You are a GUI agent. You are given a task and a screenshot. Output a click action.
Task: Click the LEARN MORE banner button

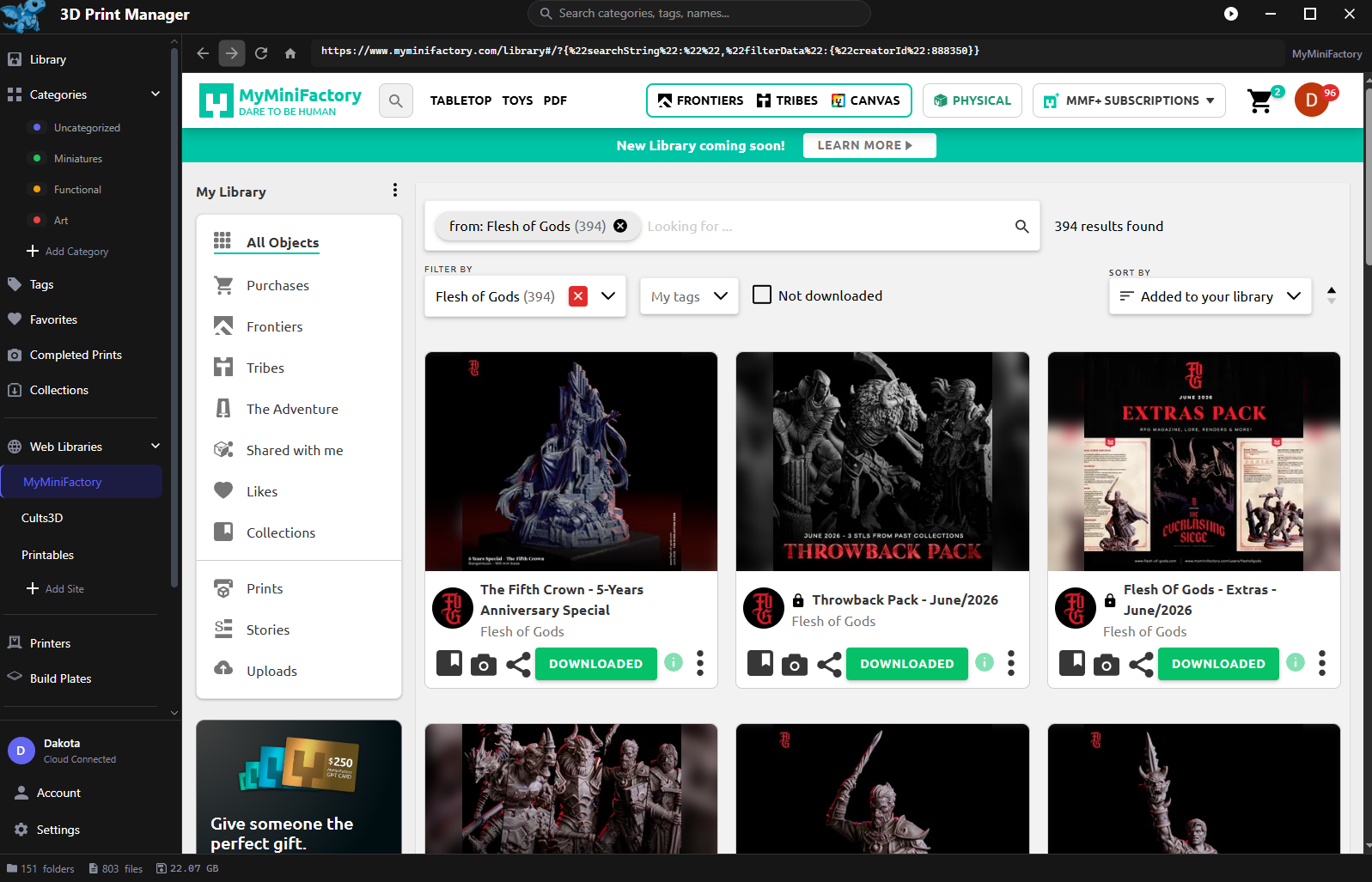click(869, 145)
